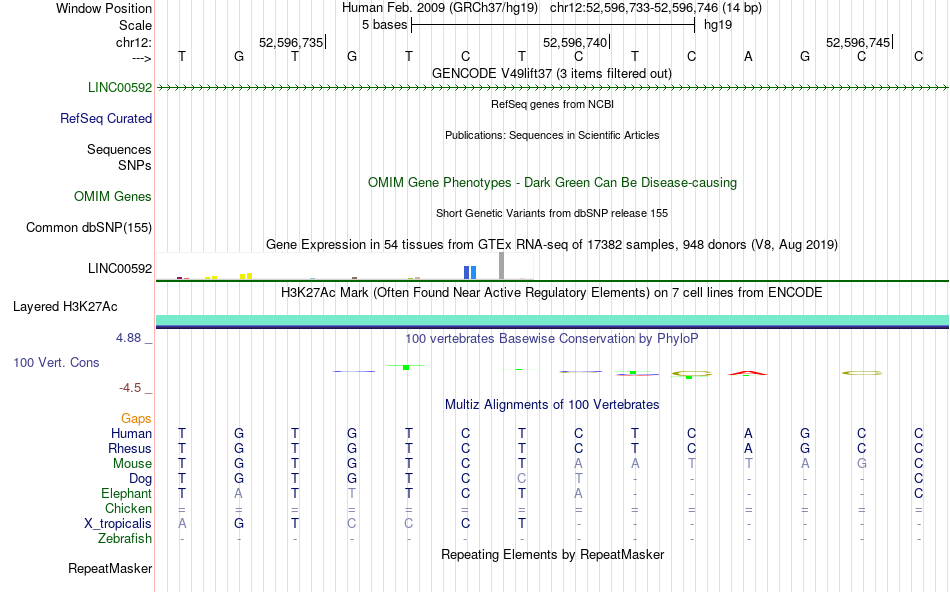Click the H3K27Ac Mark track title

coord(552,292)
